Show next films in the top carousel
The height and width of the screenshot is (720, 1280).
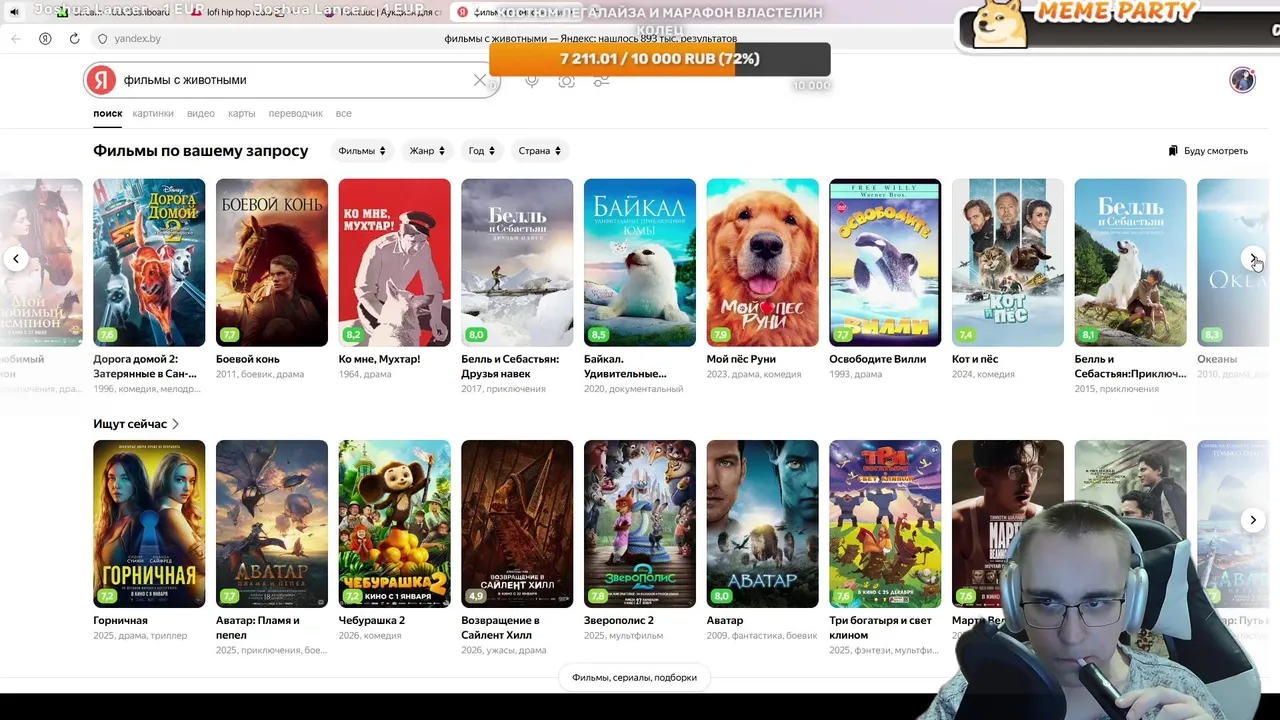[x=1253, y=259]
